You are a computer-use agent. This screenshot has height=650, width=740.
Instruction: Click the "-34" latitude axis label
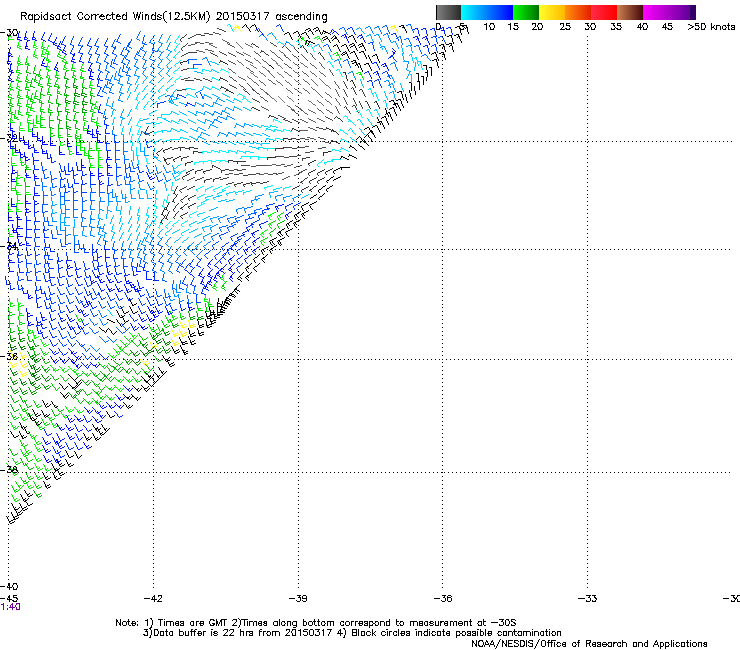tap(9, 246)
